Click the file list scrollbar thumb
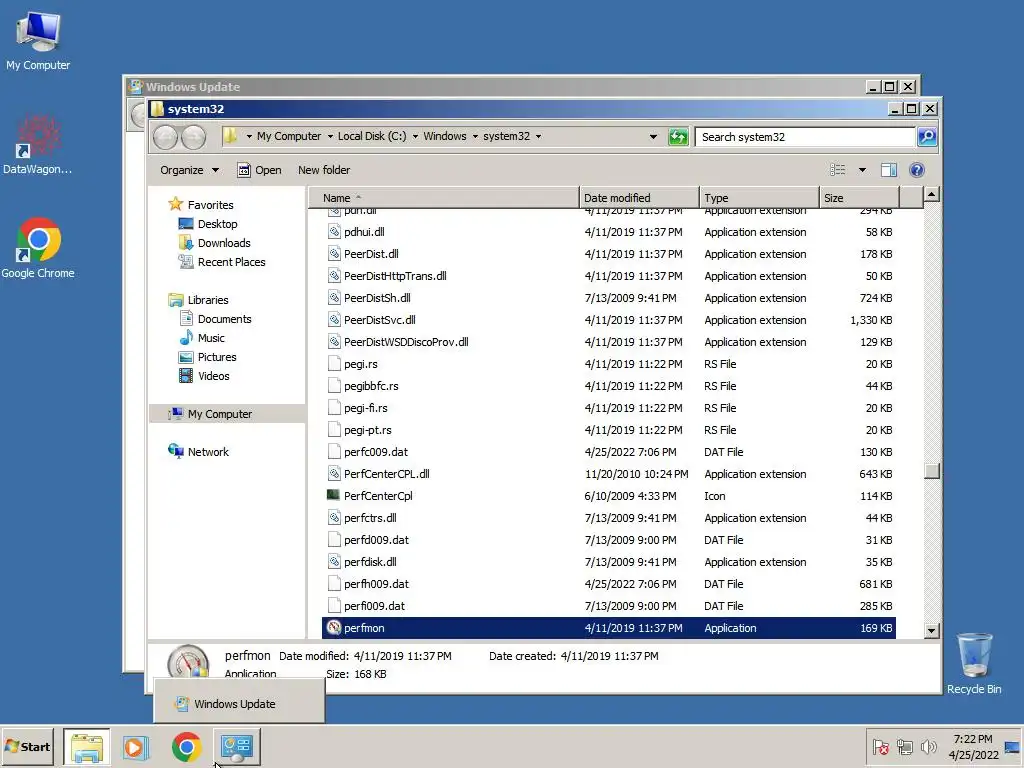The image size is (1024, 768). pyautogui.click(x=932, y=470)
